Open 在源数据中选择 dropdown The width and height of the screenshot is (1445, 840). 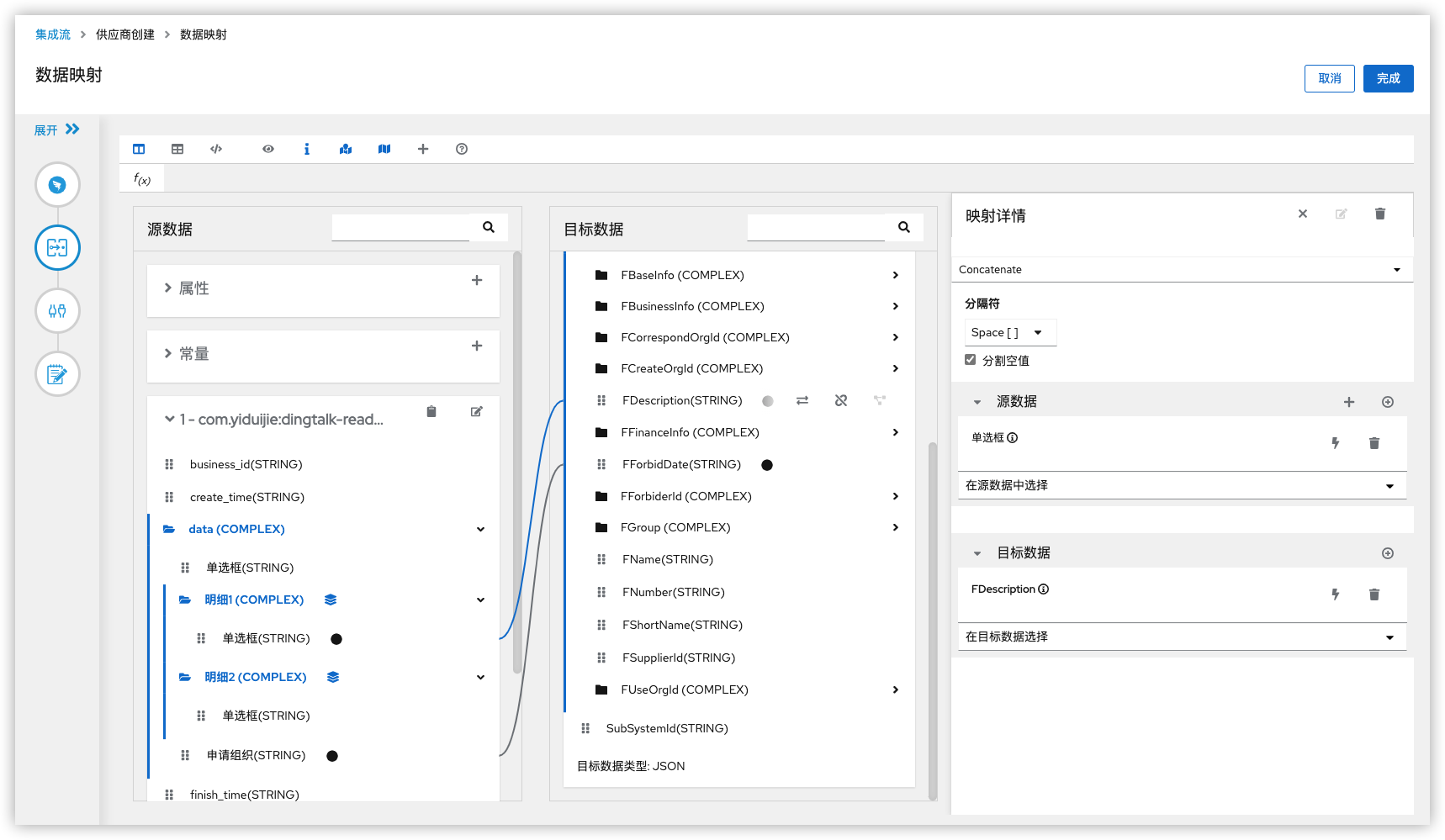pos(1182,485)
